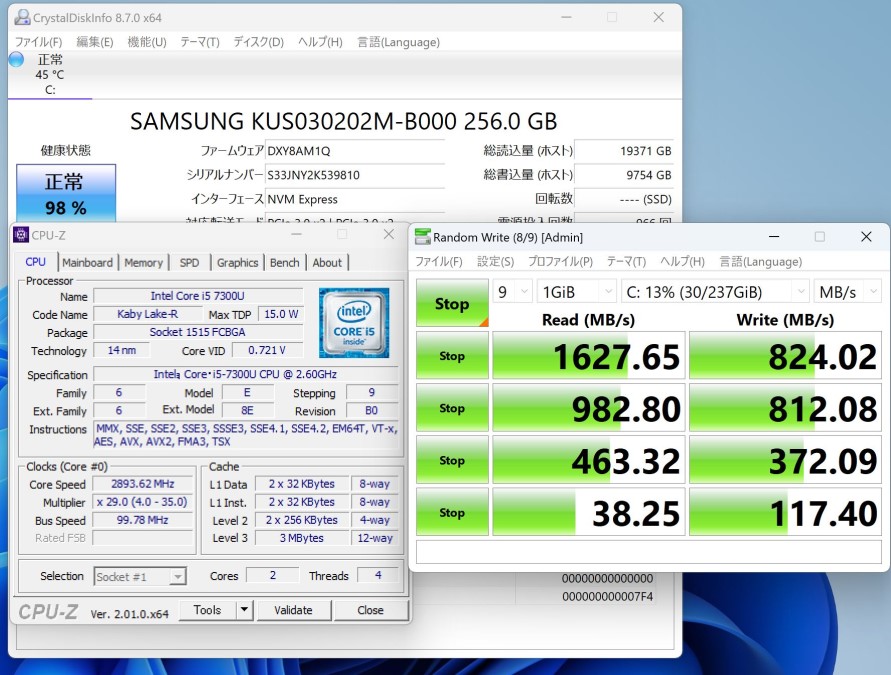
Task: Open the test size dropdown showing 1GiB
Action: (x=576, y=292)
